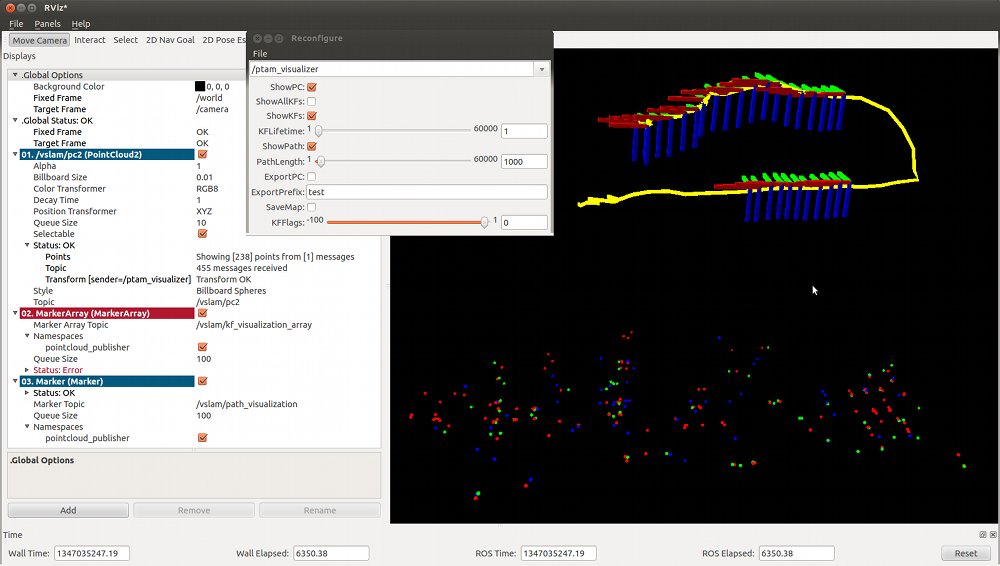Open File menu in Reconfigure window
The image size is (1000, 566).
click(x=260, y=53)
